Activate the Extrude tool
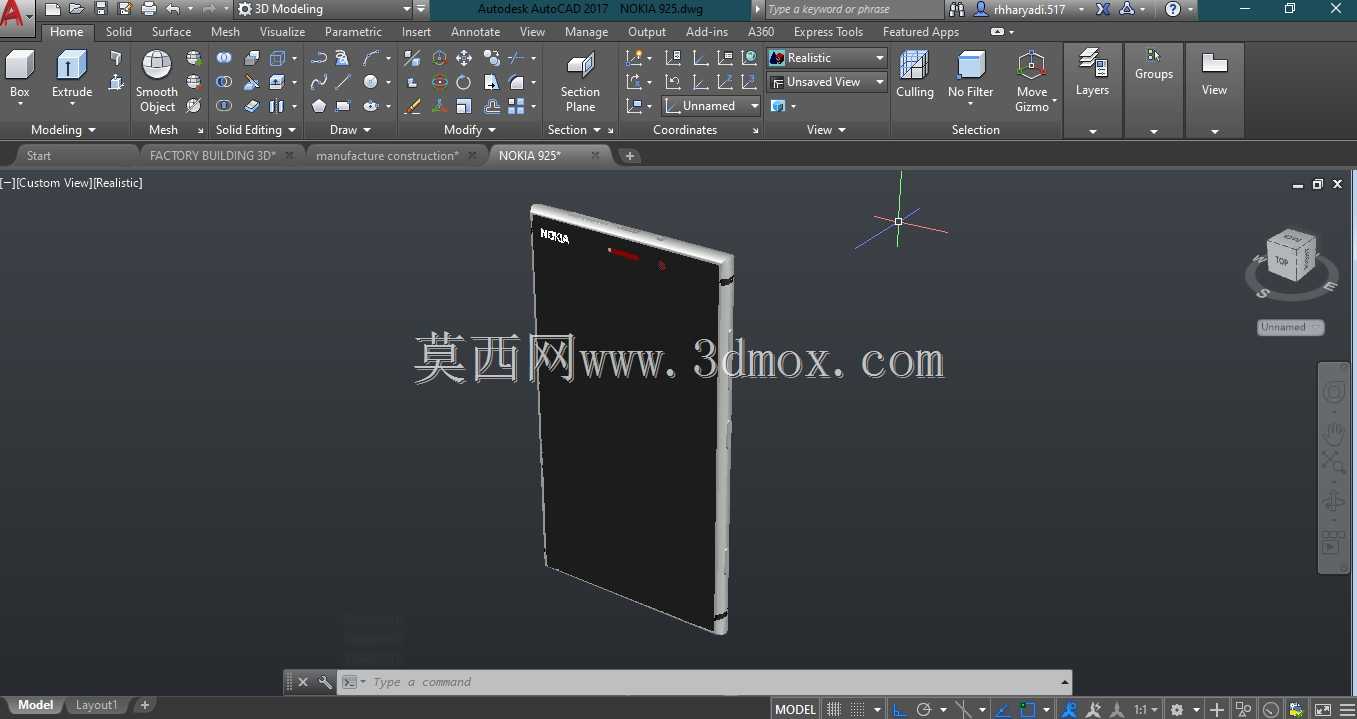This screenshot has height=719, width=1357. (x=71, y=77)
